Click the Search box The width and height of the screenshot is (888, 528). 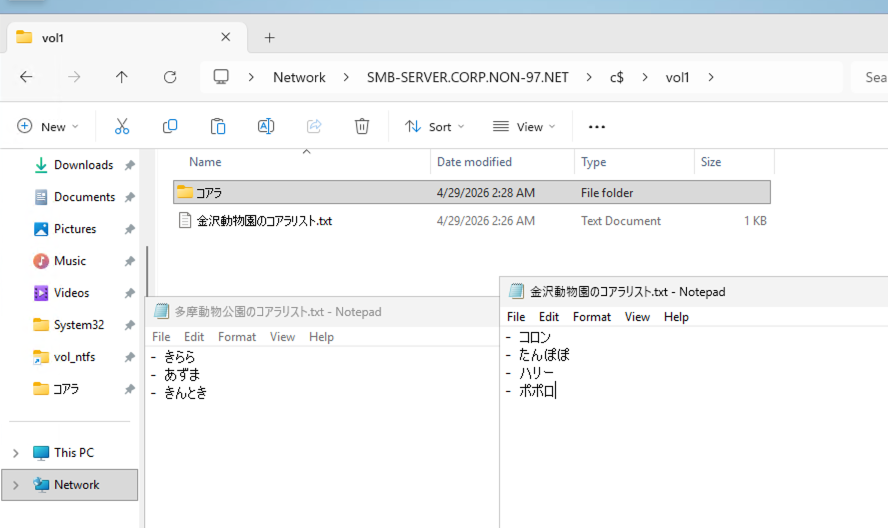click(x=869, y=77)
